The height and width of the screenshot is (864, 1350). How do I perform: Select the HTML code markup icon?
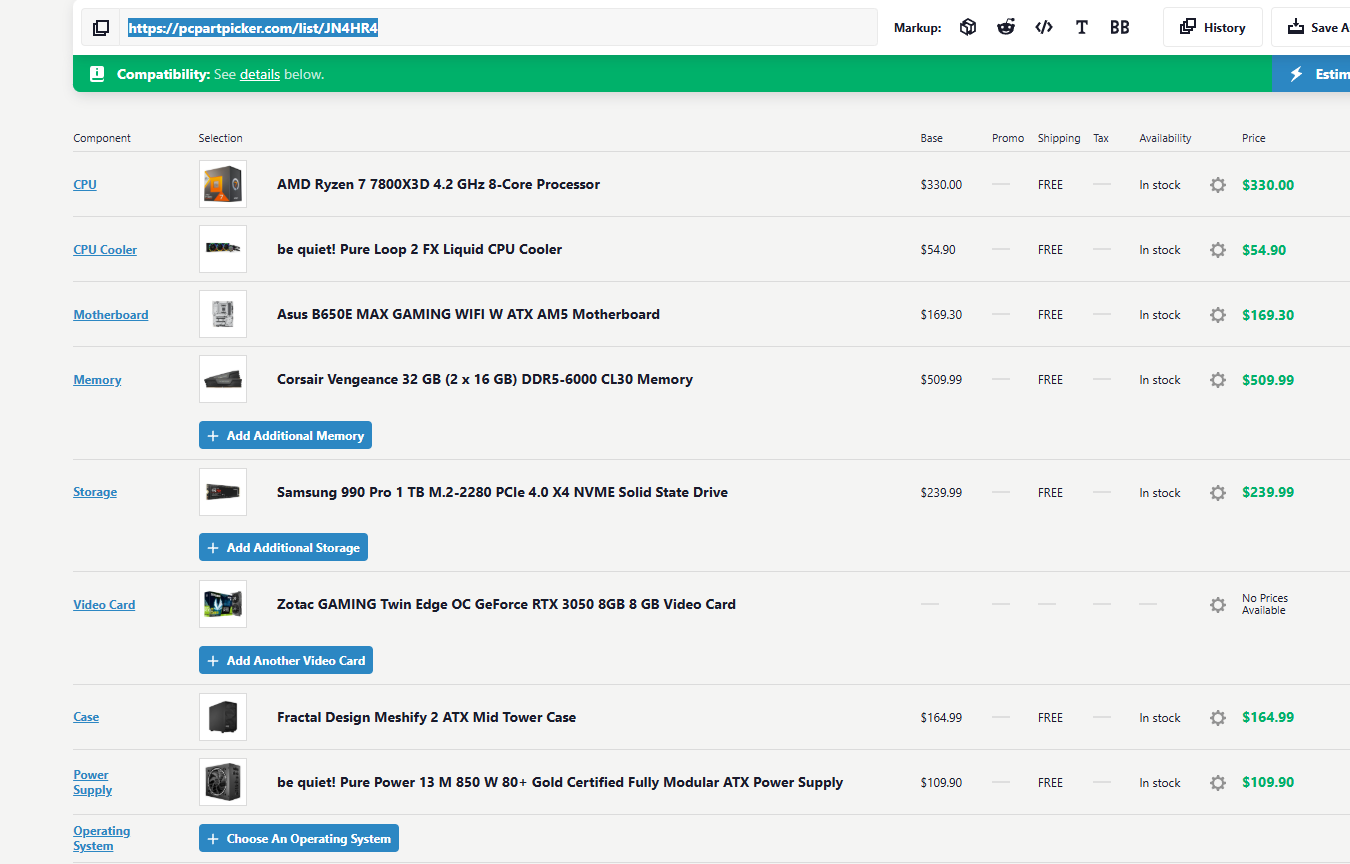point(1044,27)
